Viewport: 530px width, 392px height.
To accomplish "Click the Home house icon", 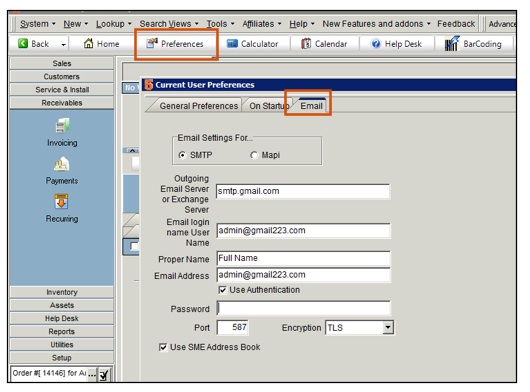I will coord(89,43).
